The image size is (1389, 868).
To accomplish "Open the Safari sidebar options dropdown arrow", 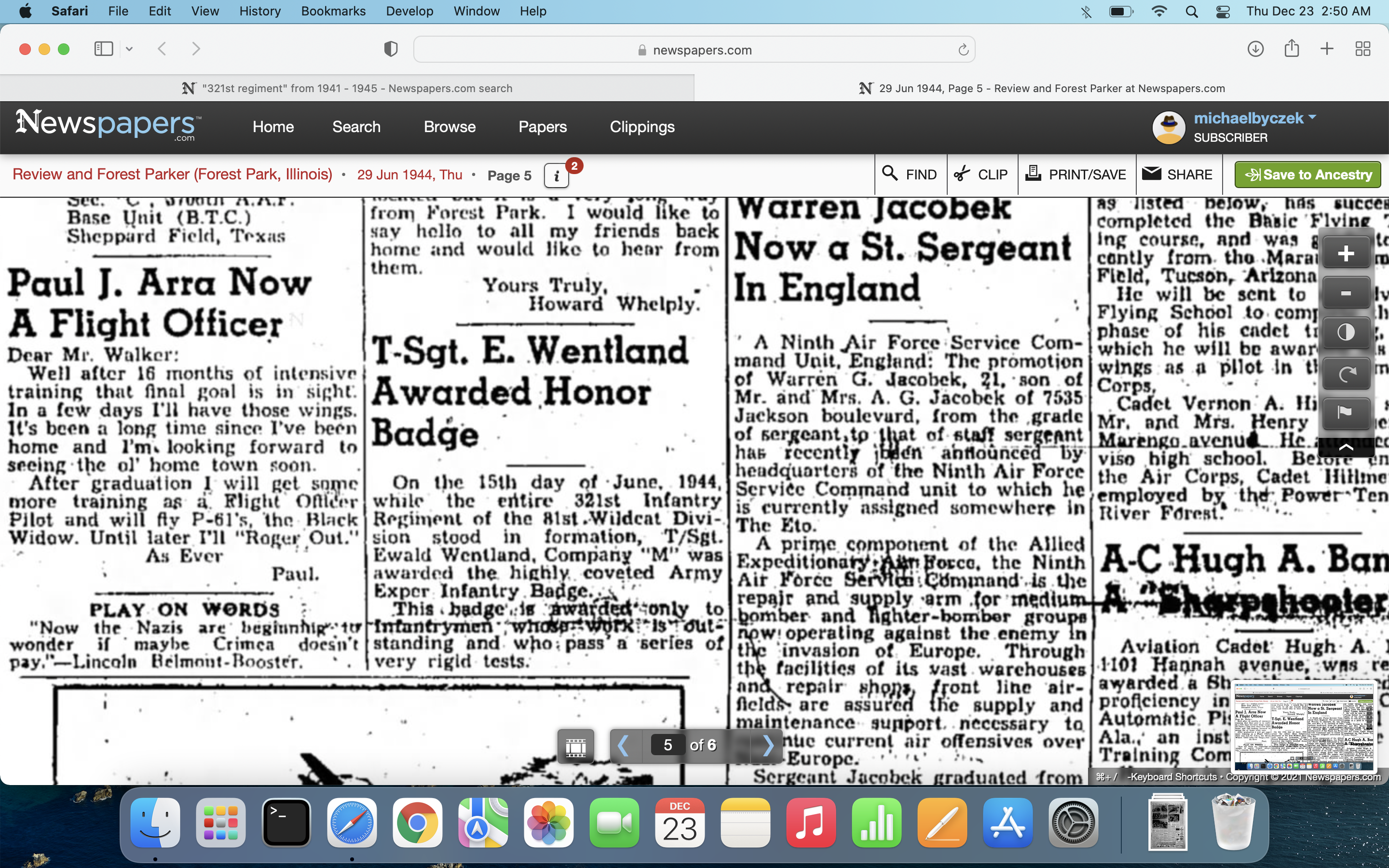I will 129,49.
